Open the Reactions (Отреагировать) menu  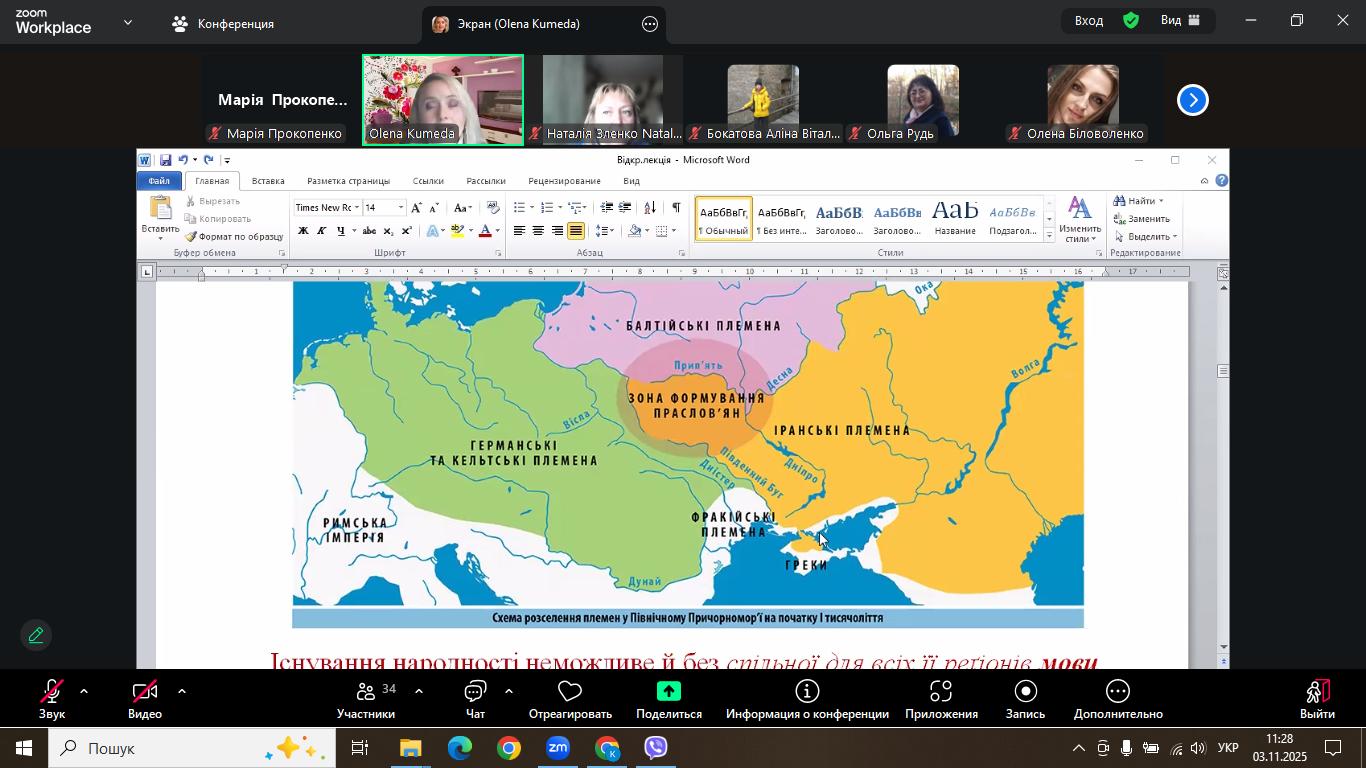pyautogui.click(x=570, y=699)
